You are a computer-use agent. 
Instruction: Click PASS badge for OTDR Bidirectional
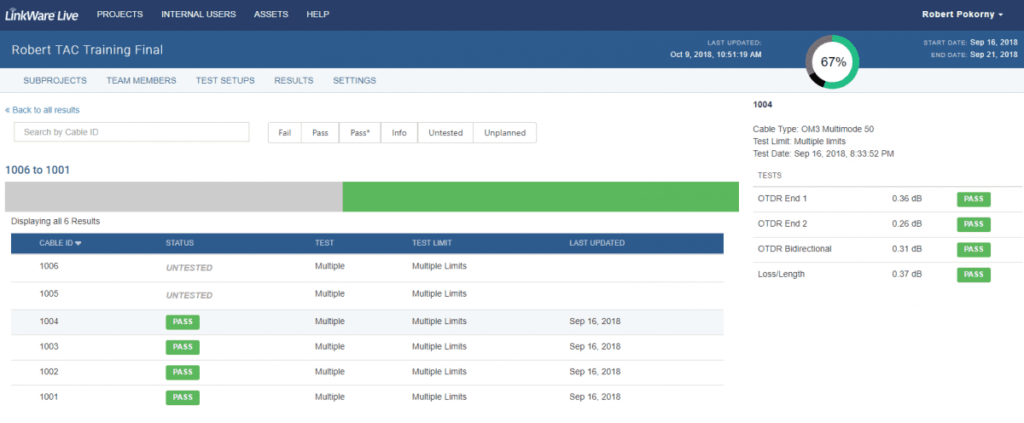coord(975,249)
